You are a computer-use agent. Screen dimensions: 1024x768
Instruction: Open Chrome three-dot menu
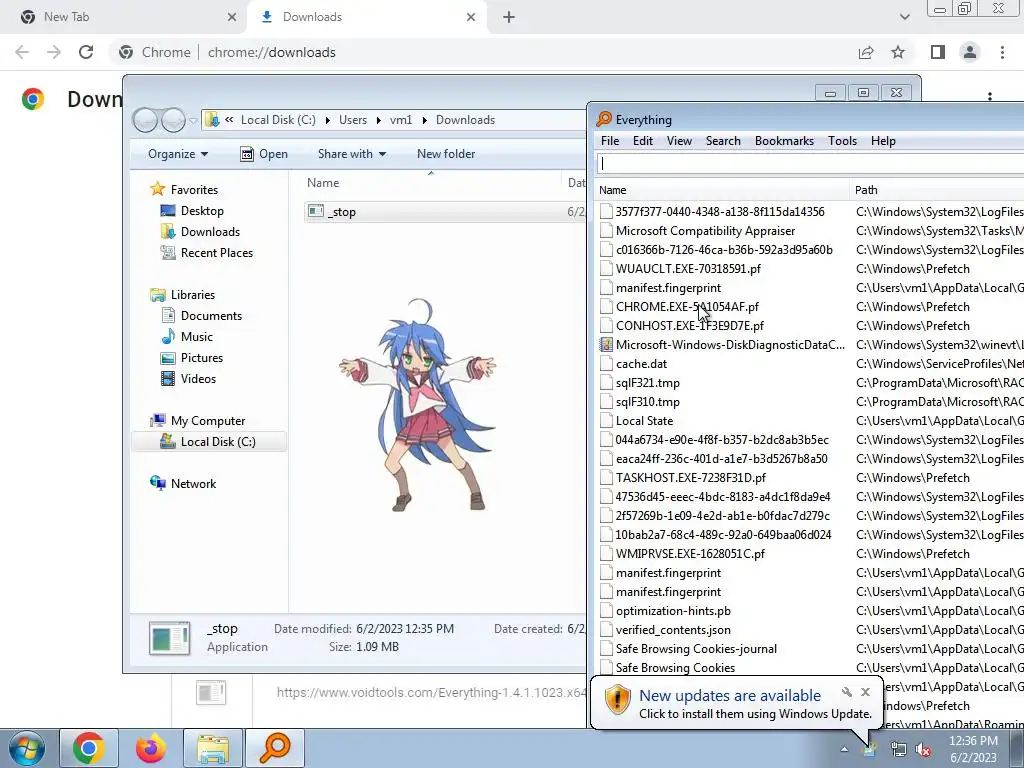coord(1002,52)
